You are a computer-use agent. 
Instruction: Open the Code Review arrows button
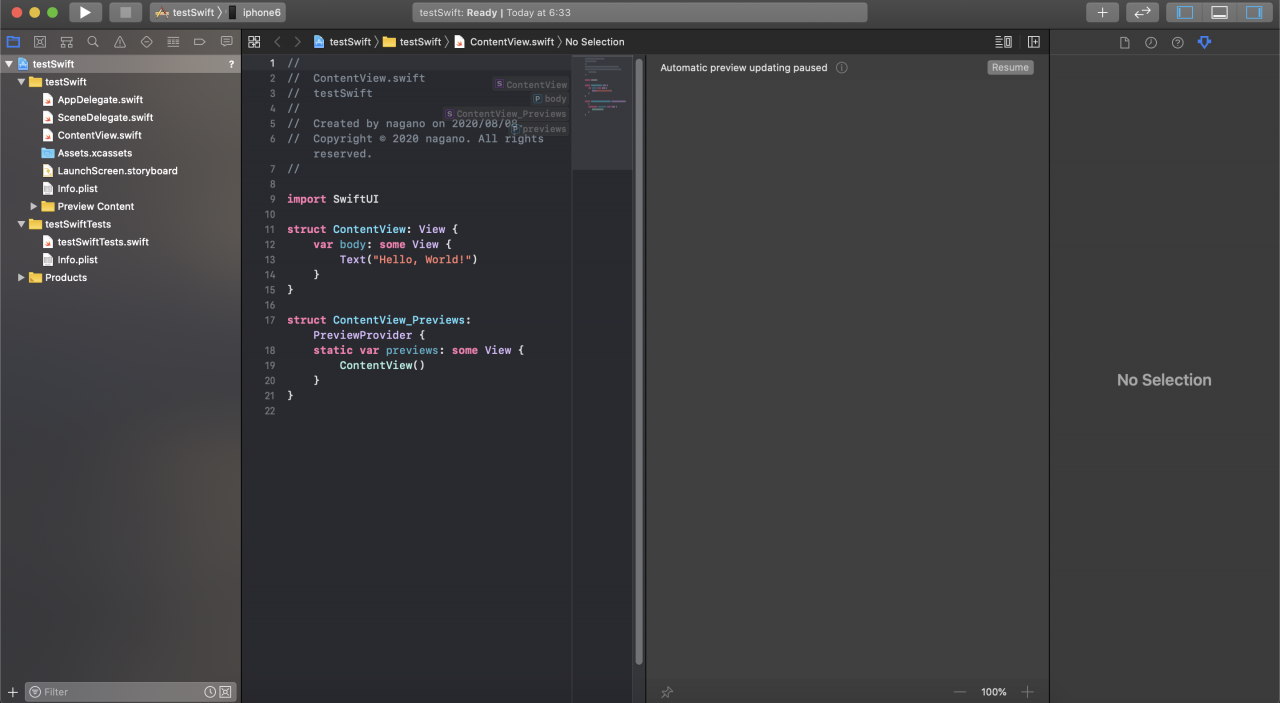click(1142, 12)
